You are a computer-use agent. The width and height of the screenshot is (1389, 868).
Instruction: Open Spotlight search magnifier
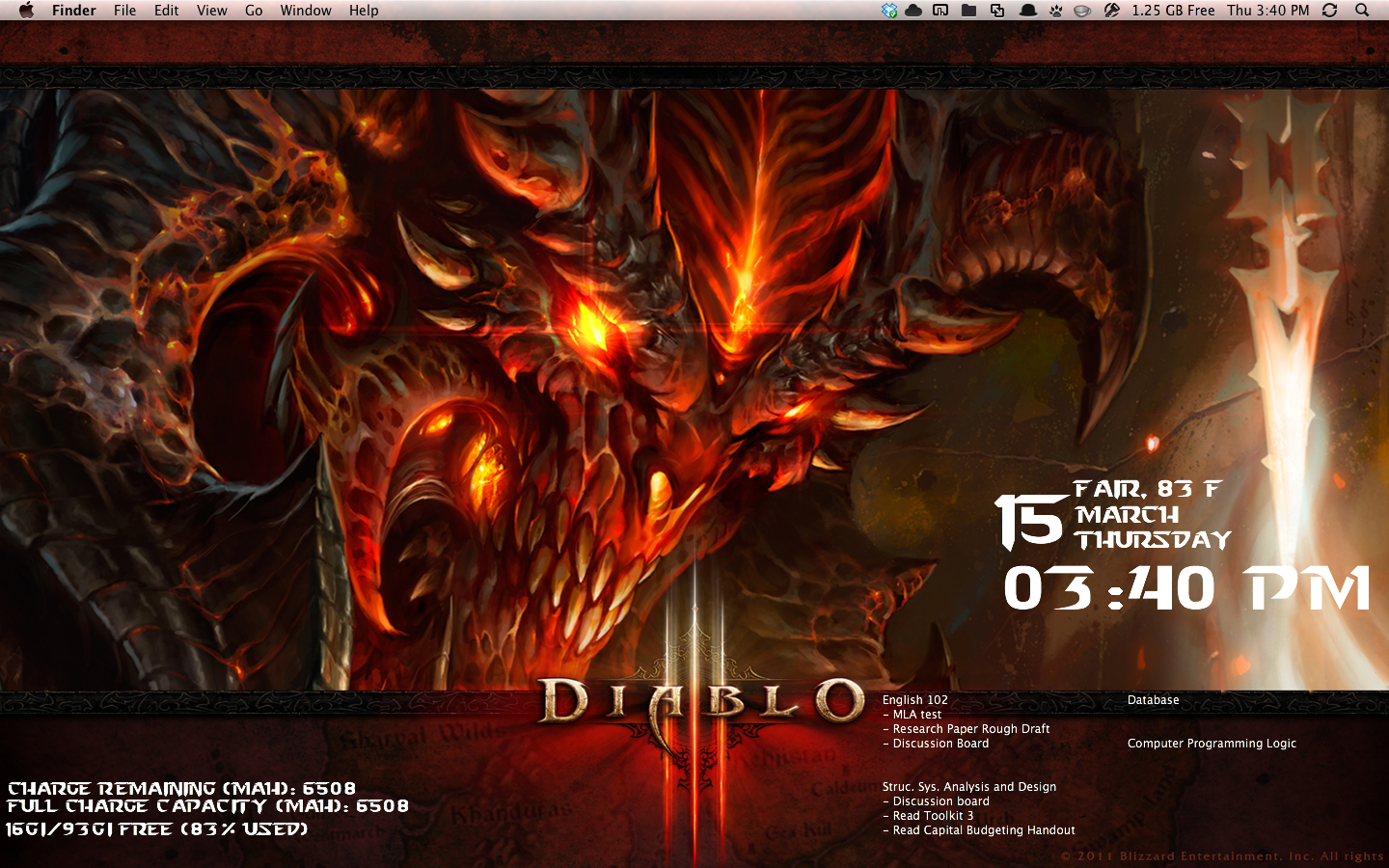[1362, 11]
